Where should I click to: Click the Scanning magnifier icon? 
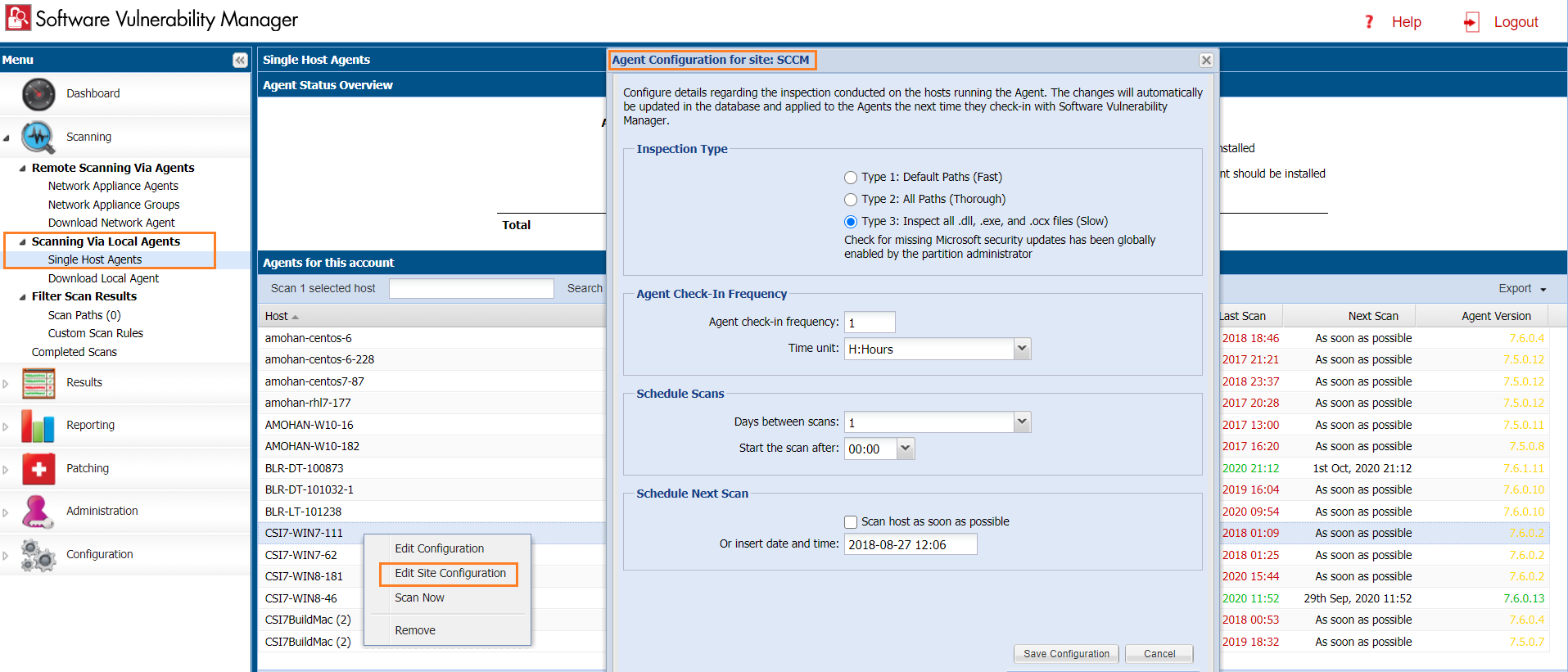pyautogui.click(x=38, y=137)
